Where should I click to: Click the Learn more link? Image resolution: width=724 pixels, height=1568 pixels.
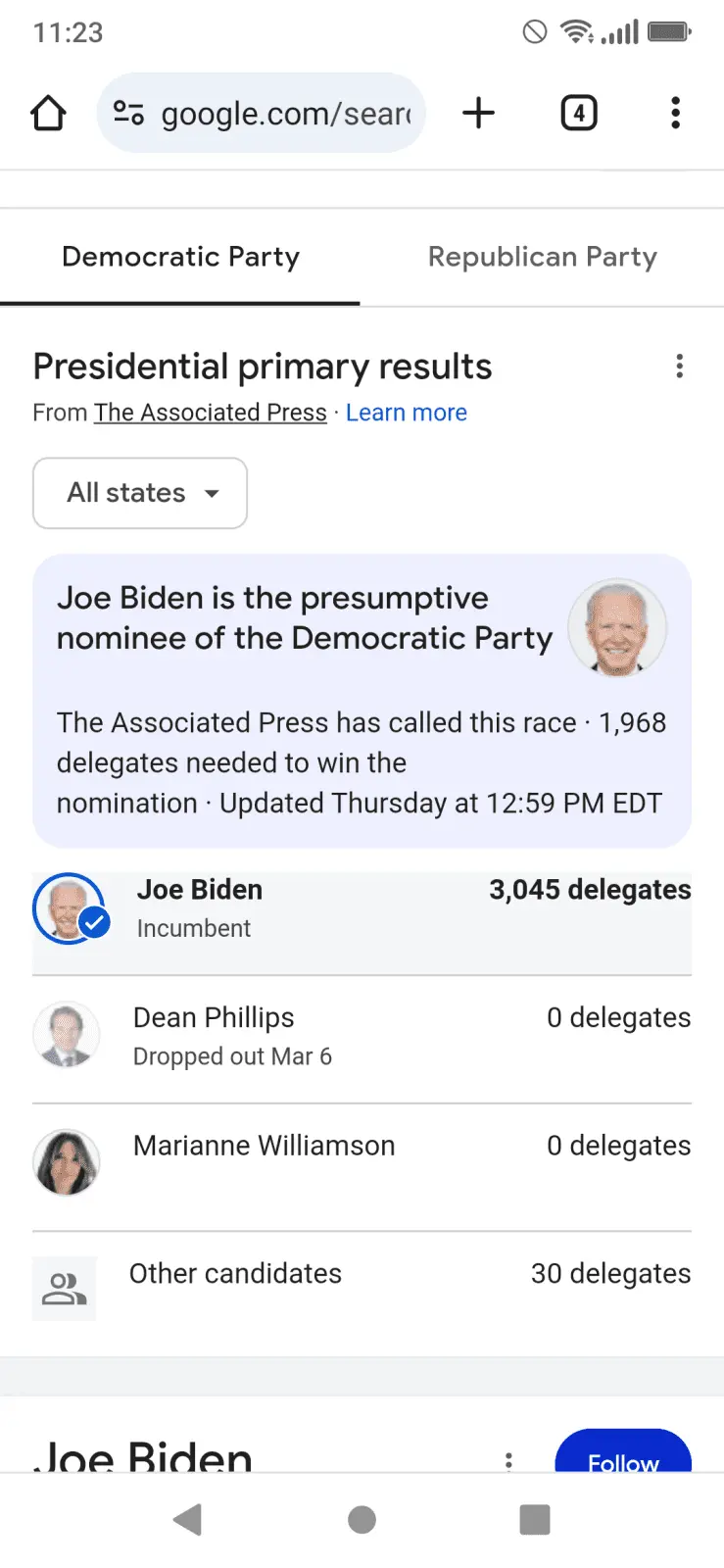pos(406,413)
